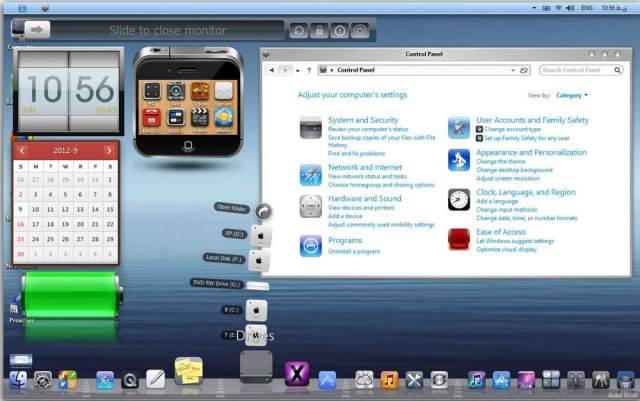Screen dimensions: 640x401
Task: Open the crossed tools utility icon in the dock
Action: 414,380
